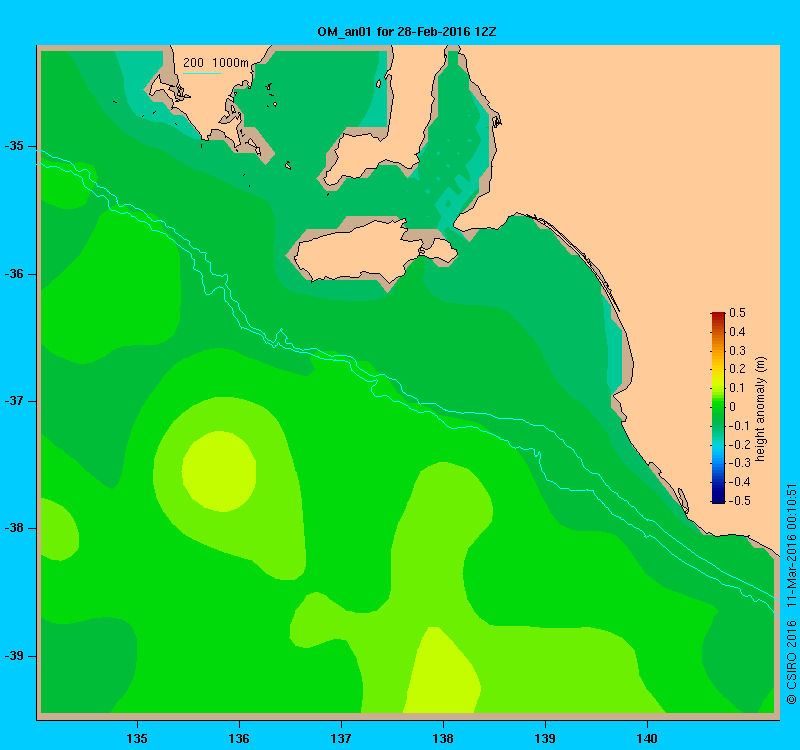Image resolution: width=800 pixels, height=750 pixels.
Task: Click the dark red top of the colorbar
Action: [718, 315]
